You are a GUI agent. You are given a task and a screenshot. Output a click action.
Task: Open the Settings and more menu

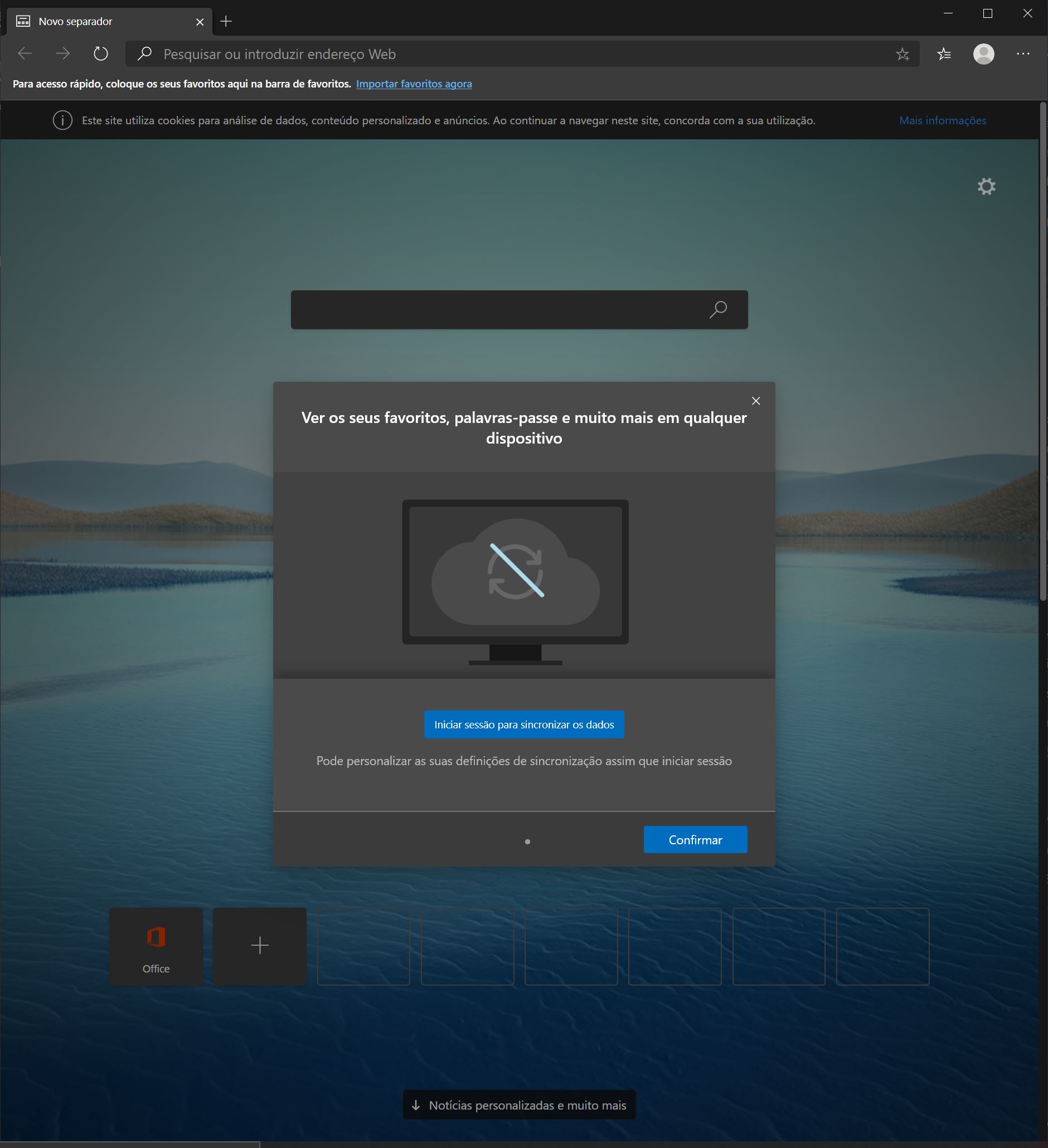pos(1023,54)
